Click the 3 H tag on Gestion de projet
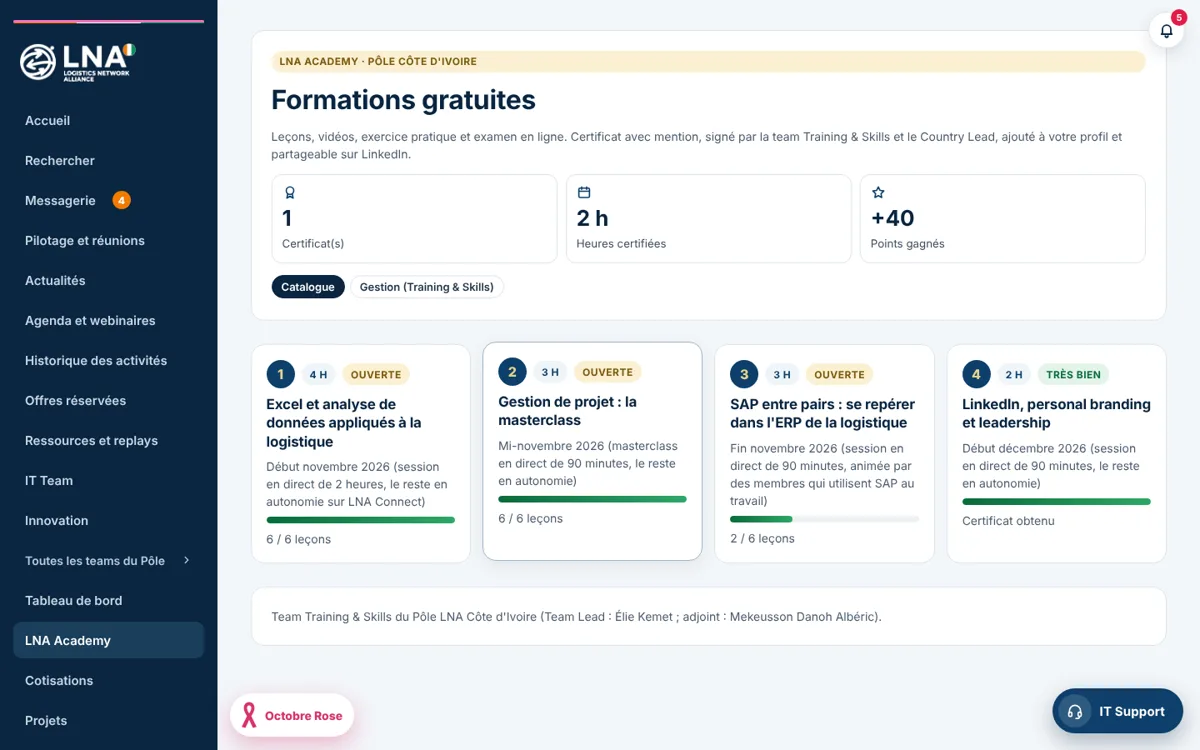Viewport: 1200px width, 750px height. click(550, 372)
